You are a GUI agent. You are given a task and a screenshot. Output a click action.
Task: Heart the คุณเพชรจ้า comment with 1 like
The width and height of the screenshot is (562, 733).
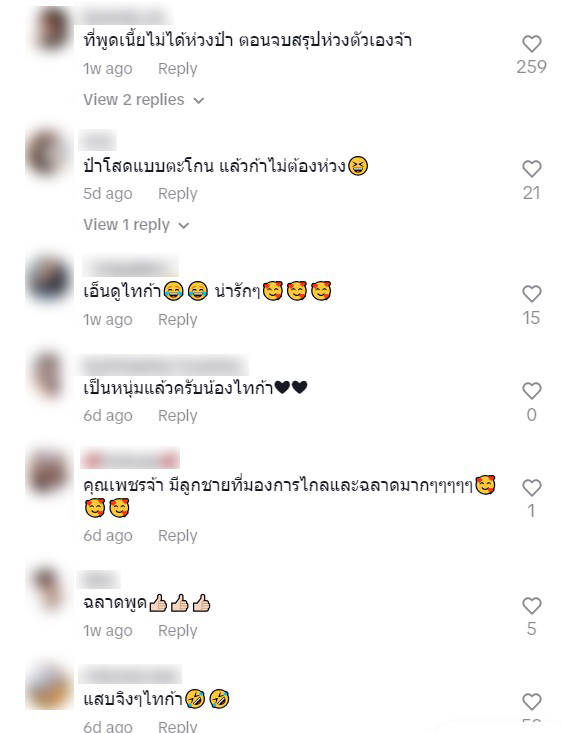click(x=532, y=488)
